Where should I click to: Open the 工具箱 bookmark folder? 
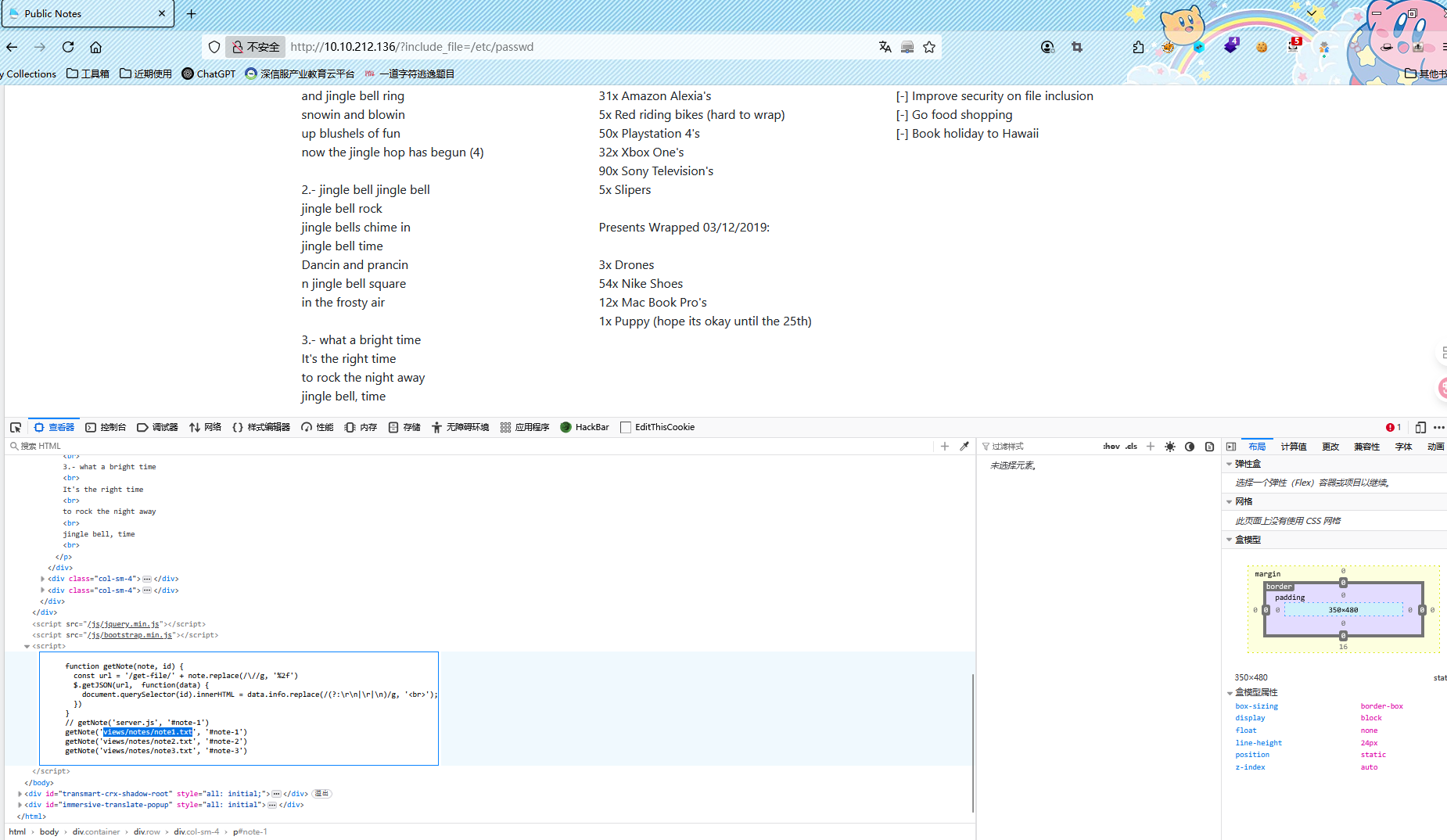(88, 74)
